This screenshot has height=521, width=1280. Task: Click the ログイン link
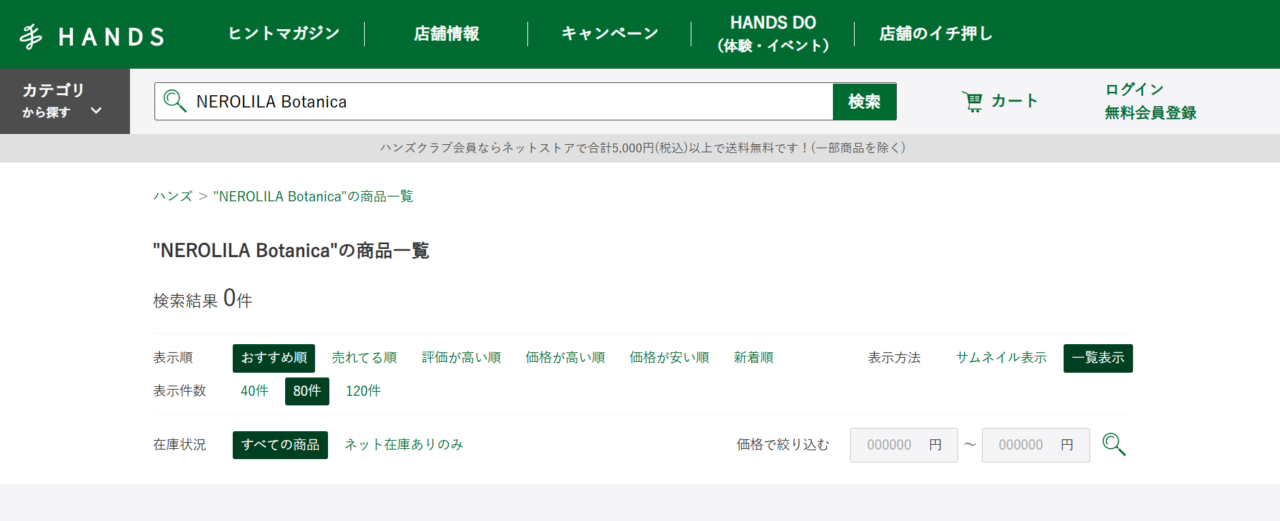point(1134,89)
